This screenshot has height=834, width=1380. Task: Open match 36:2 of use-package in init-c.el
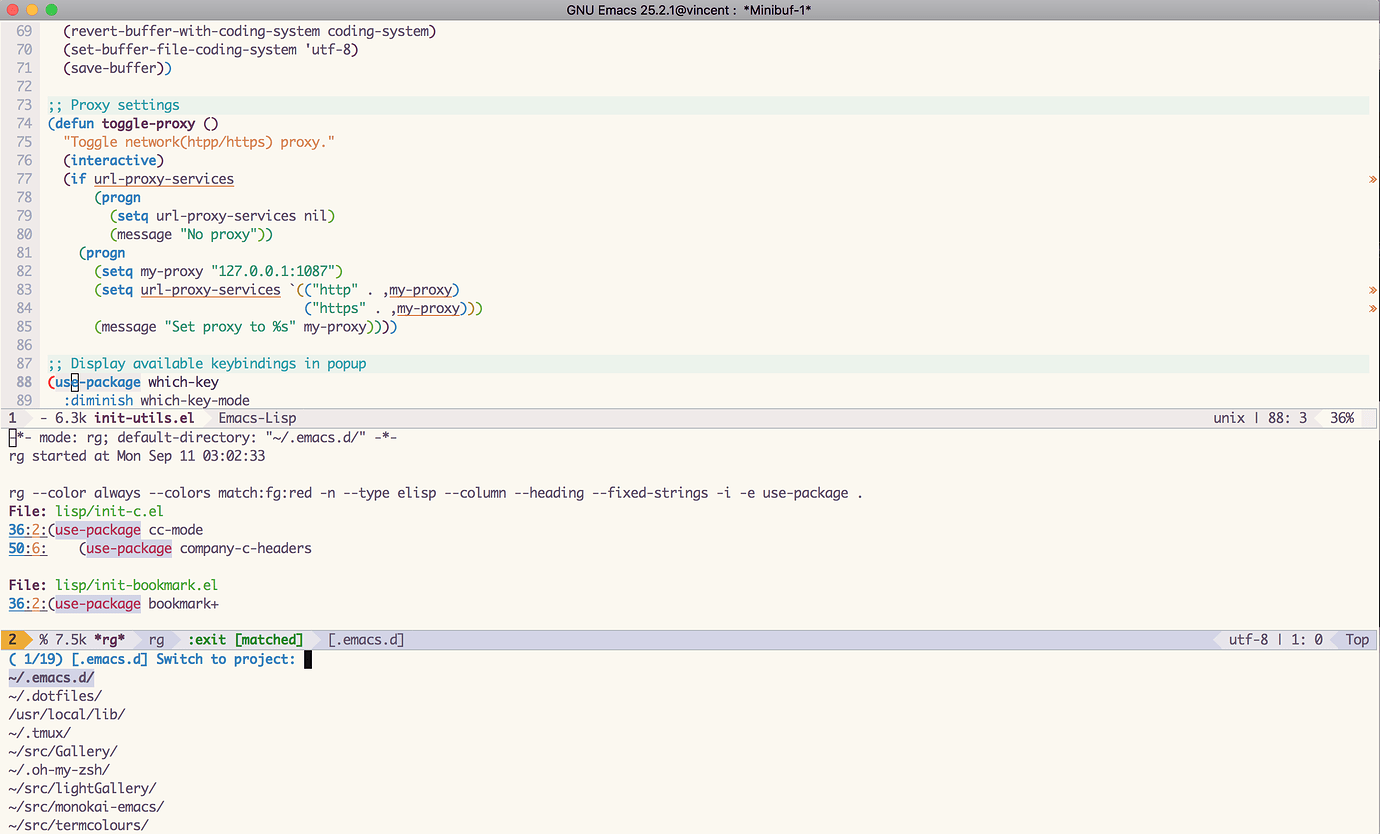click(x=26, y=530)
